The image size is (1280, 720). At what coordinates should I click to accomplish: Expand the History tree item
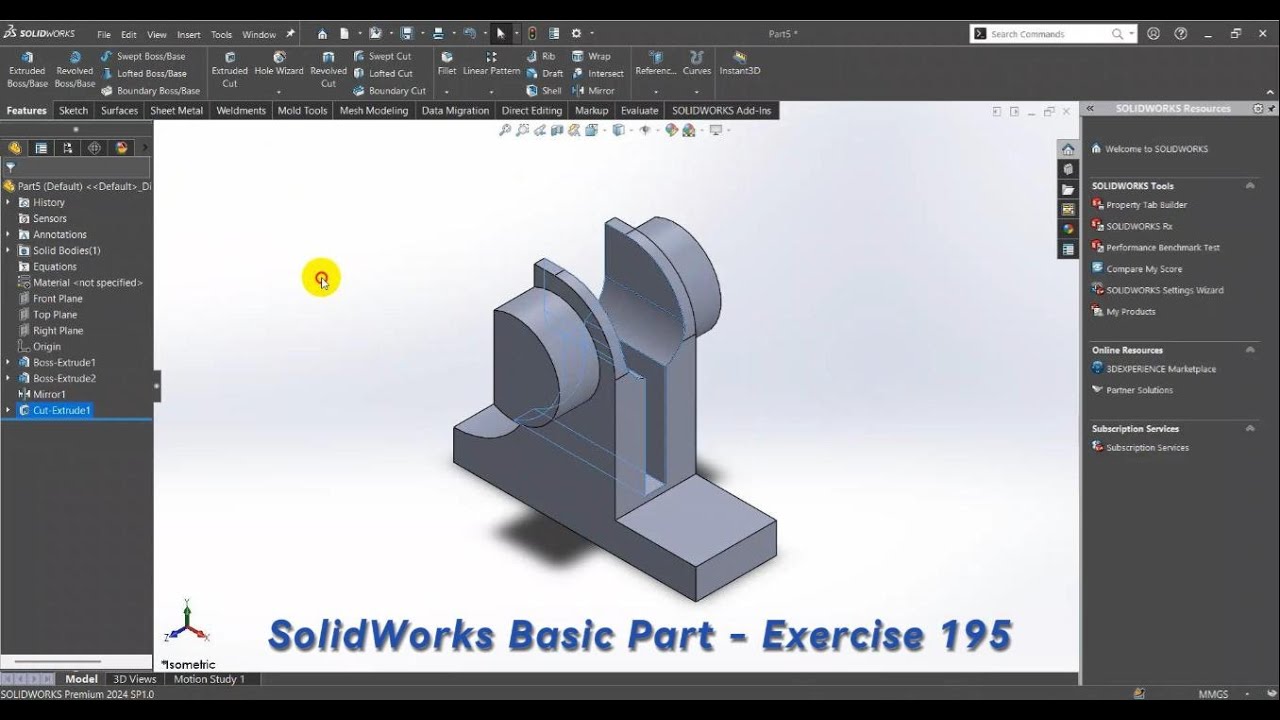(8, 202)
